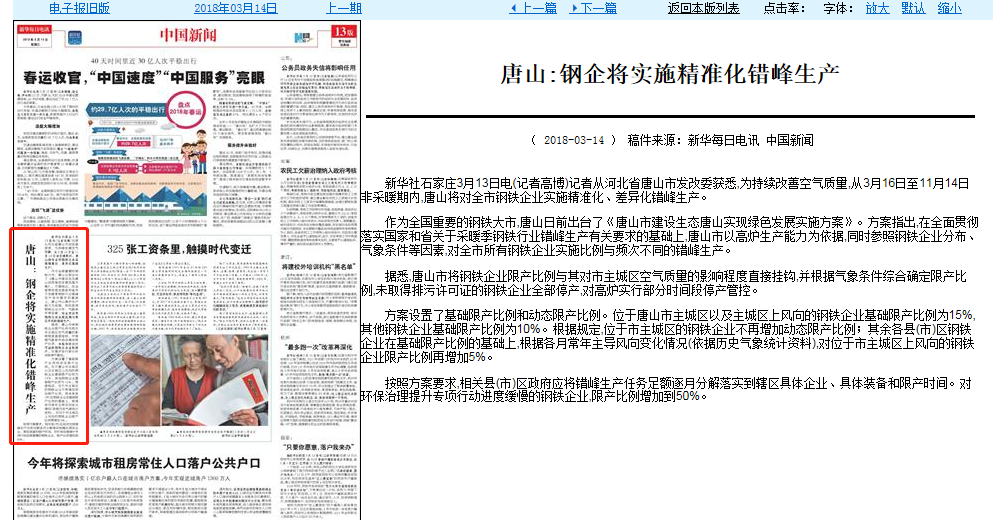1000x520 pixels.
Task: Click the 13版 page number badge
Action: pos(343,31)
